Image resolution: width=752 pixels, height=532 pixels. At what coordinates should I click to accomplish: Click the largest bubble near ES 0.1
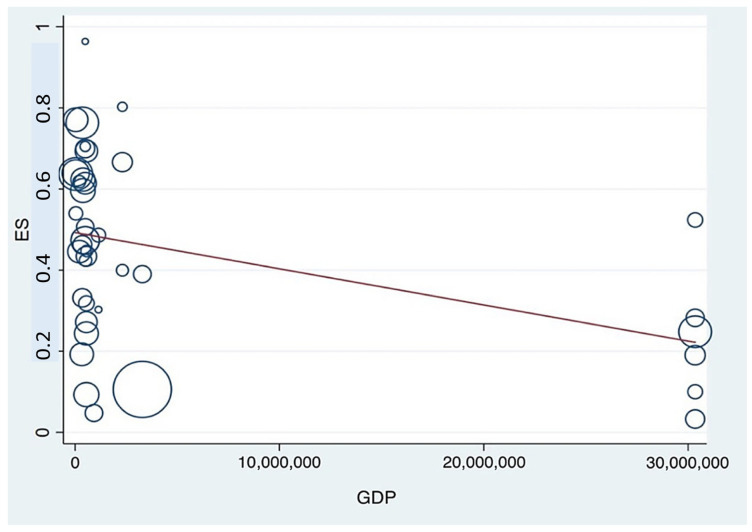pyautogui.click(x=142, y=389)
